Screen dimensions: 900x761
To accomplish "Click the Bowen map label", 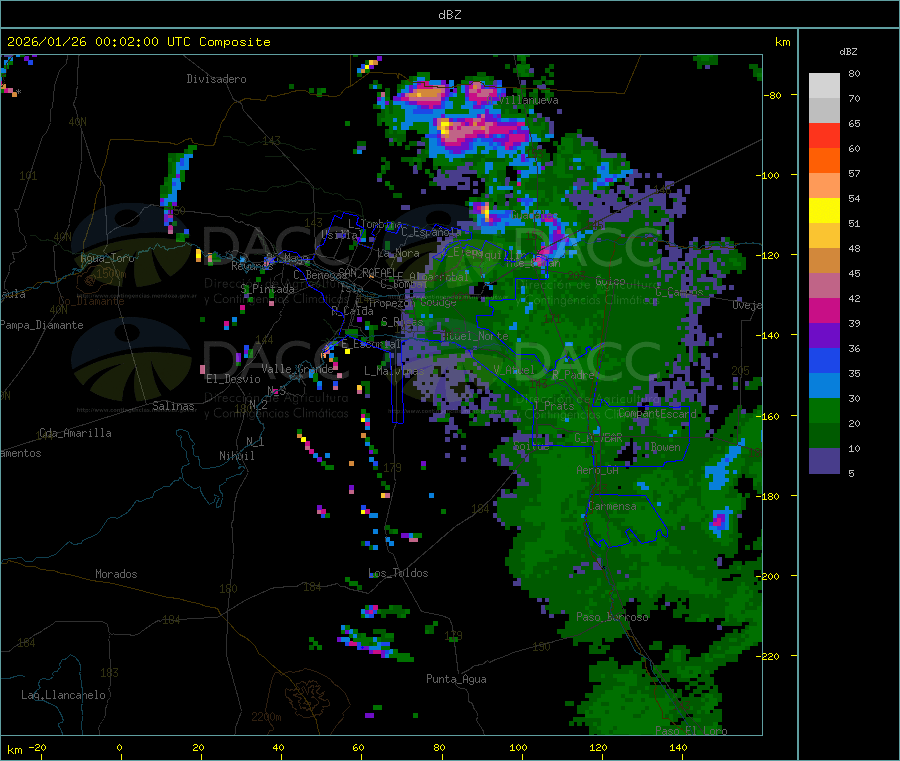I will [x=666, y=447].
